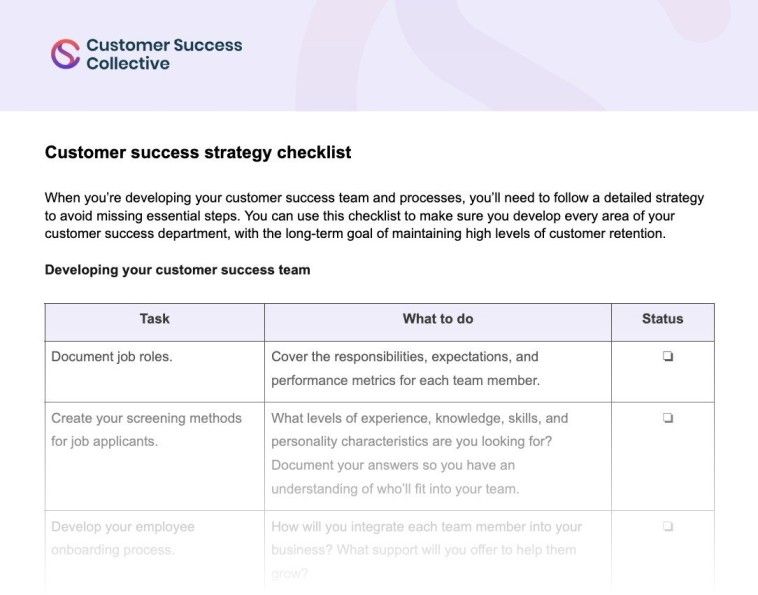Screen dimensions: 758x595
Task: Click the 'Document job roles.' task cell
Action: [x=112, y=357]
